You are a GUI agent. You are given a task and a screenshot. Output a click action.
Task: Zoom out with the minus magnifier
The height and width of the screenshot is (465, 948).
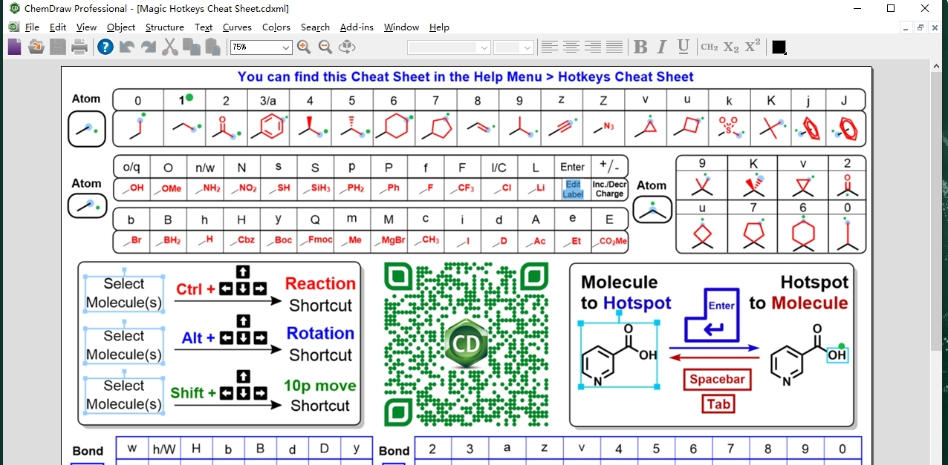(x=325, y=47)
